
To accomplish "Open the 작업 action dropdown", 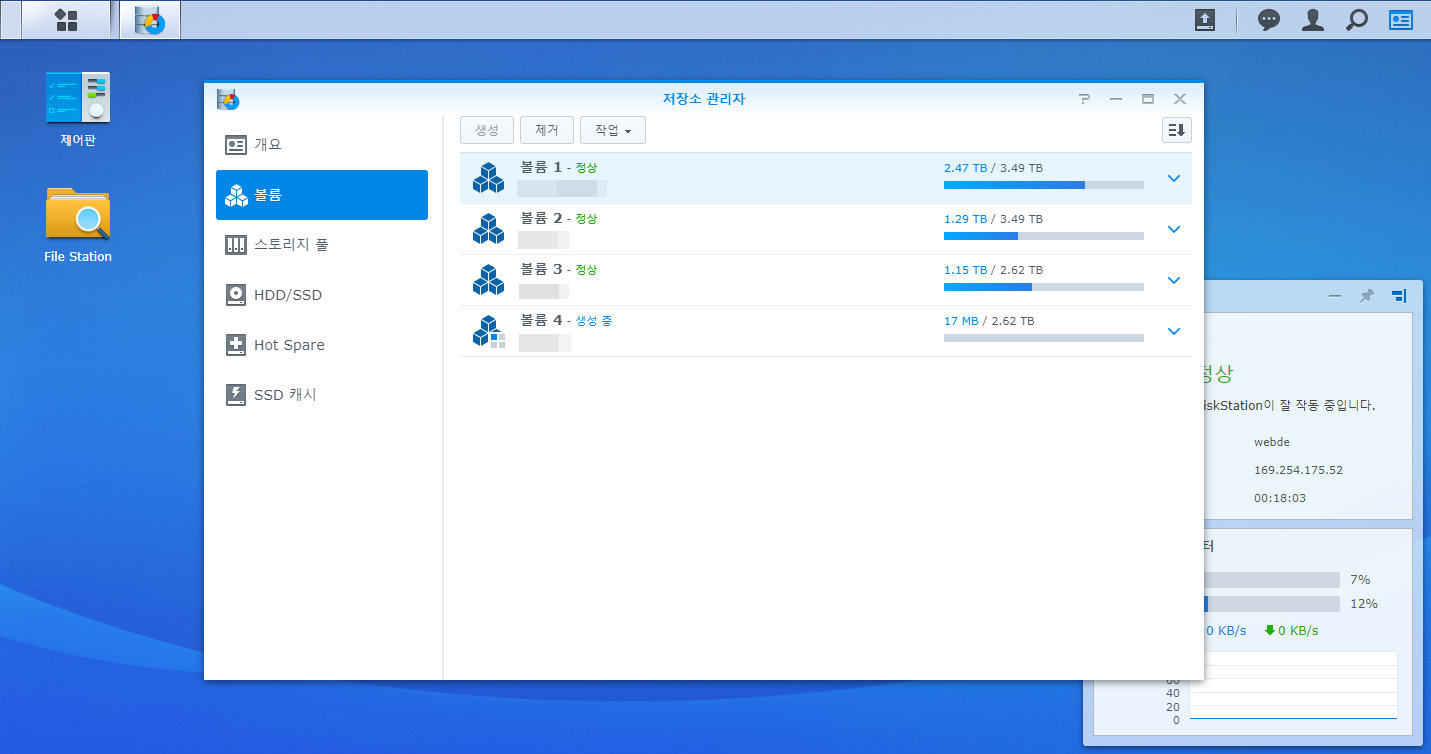I will 613,130.
